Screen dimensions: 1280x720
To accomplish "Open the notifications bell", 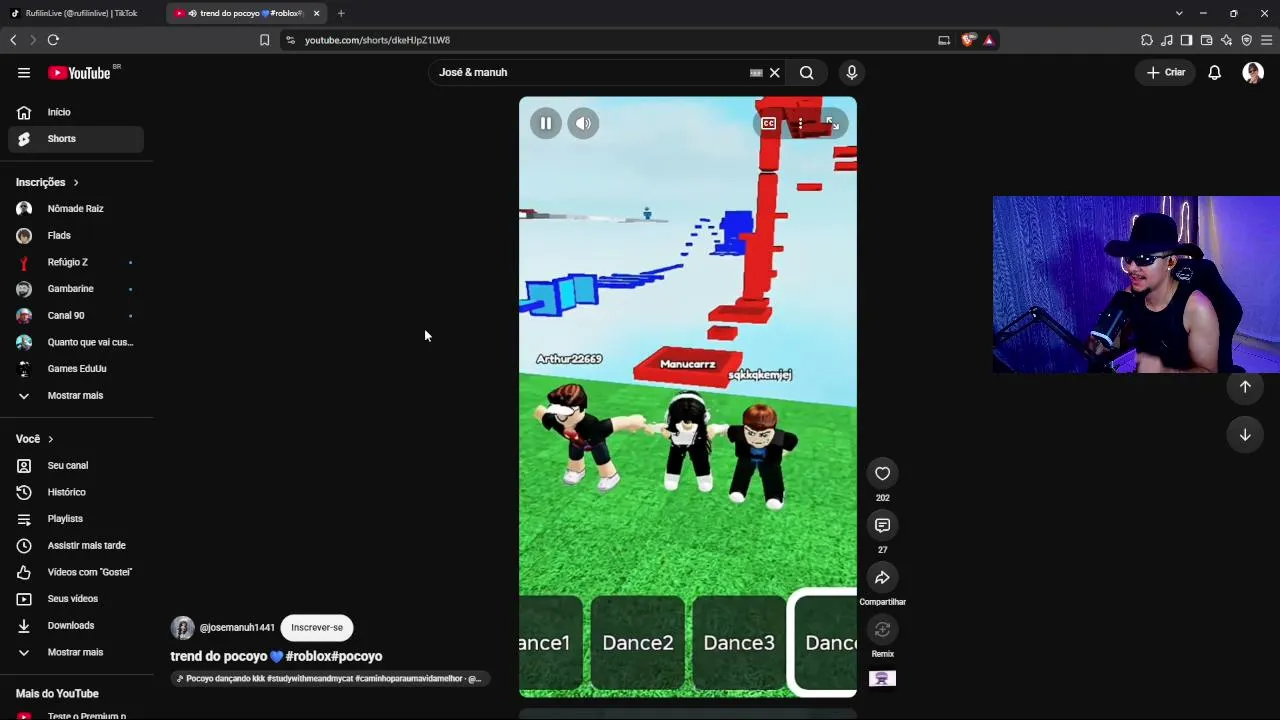I will tap(1214, 72).
